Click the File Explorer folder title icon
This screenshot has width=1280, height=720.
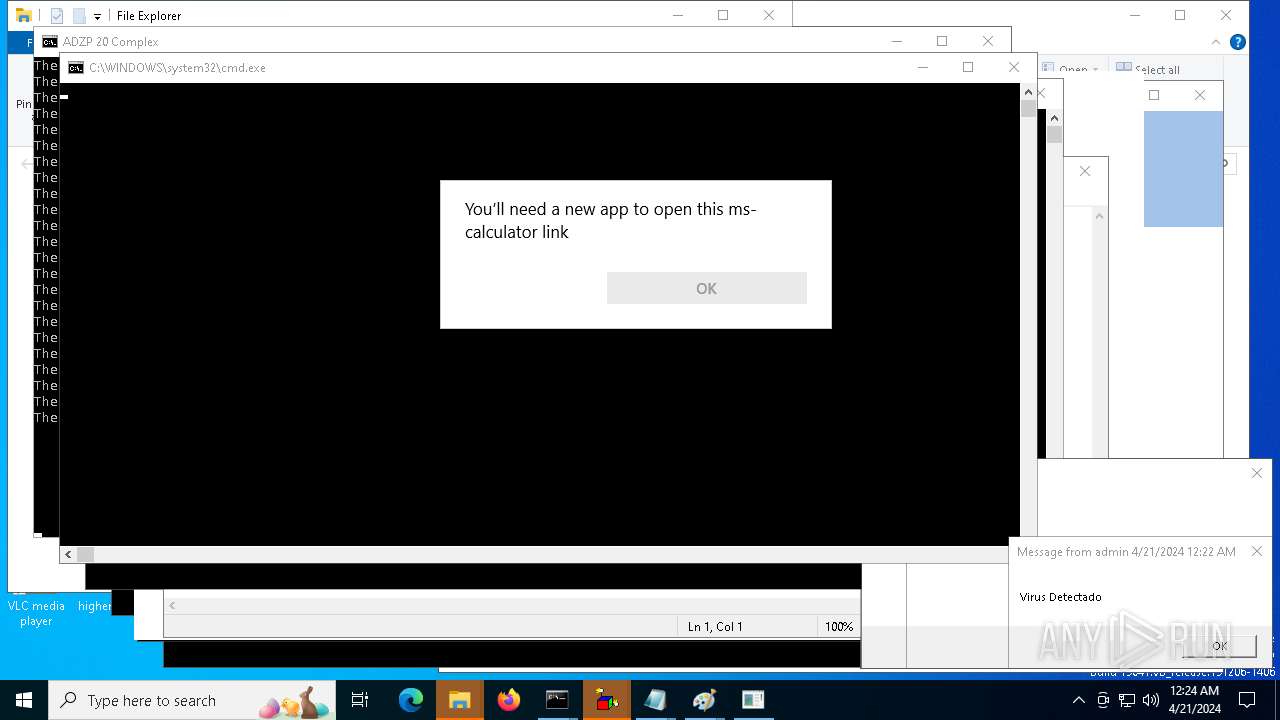(24, 15)
